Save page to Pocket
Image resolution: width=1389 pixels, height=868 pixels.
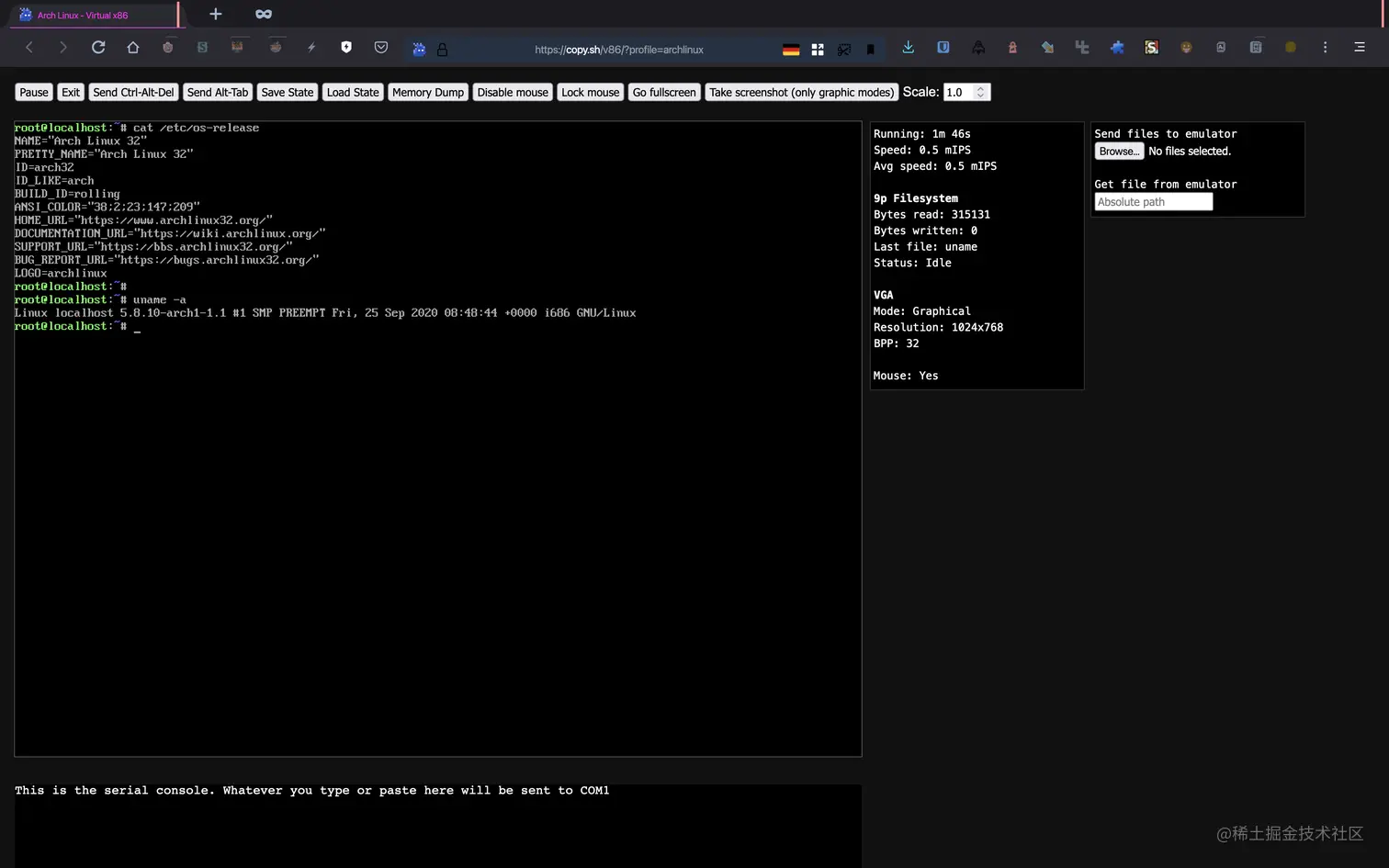coord(381,47)
